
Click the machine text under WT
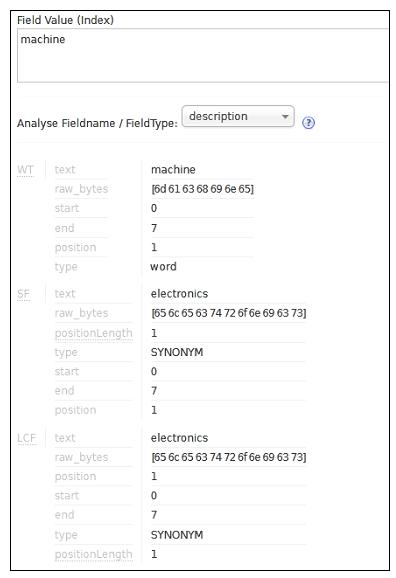[x=173, y=170]
